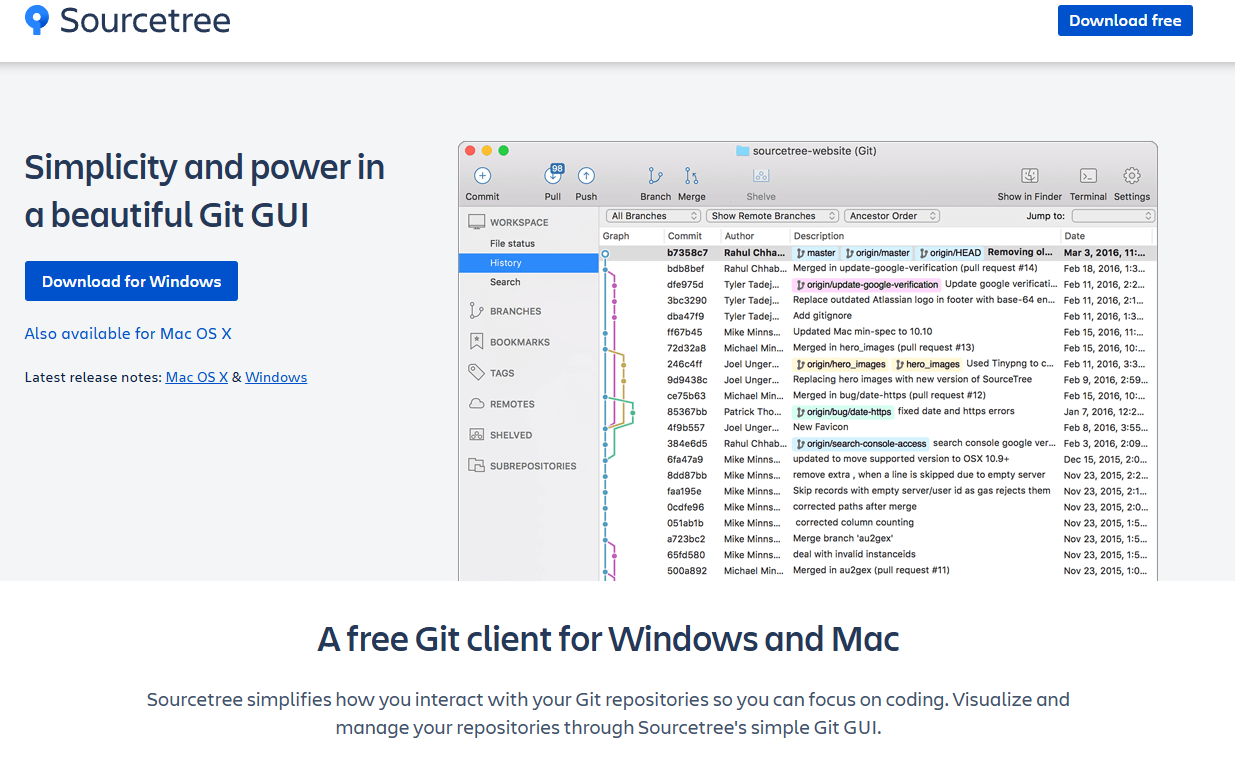Click the Merge toolbar icon
The image size is (1235, 764).
click(691, 176)
